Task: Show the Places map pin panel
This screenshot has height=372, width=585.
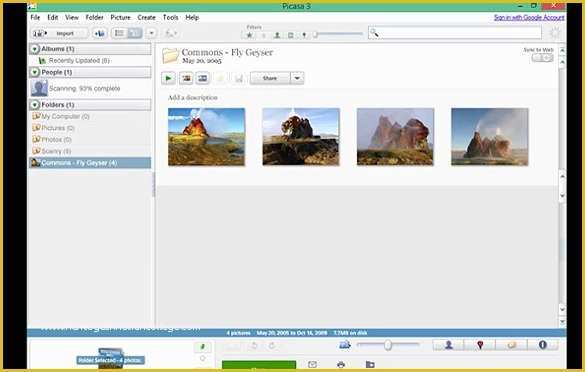Action: coord(480,345)
